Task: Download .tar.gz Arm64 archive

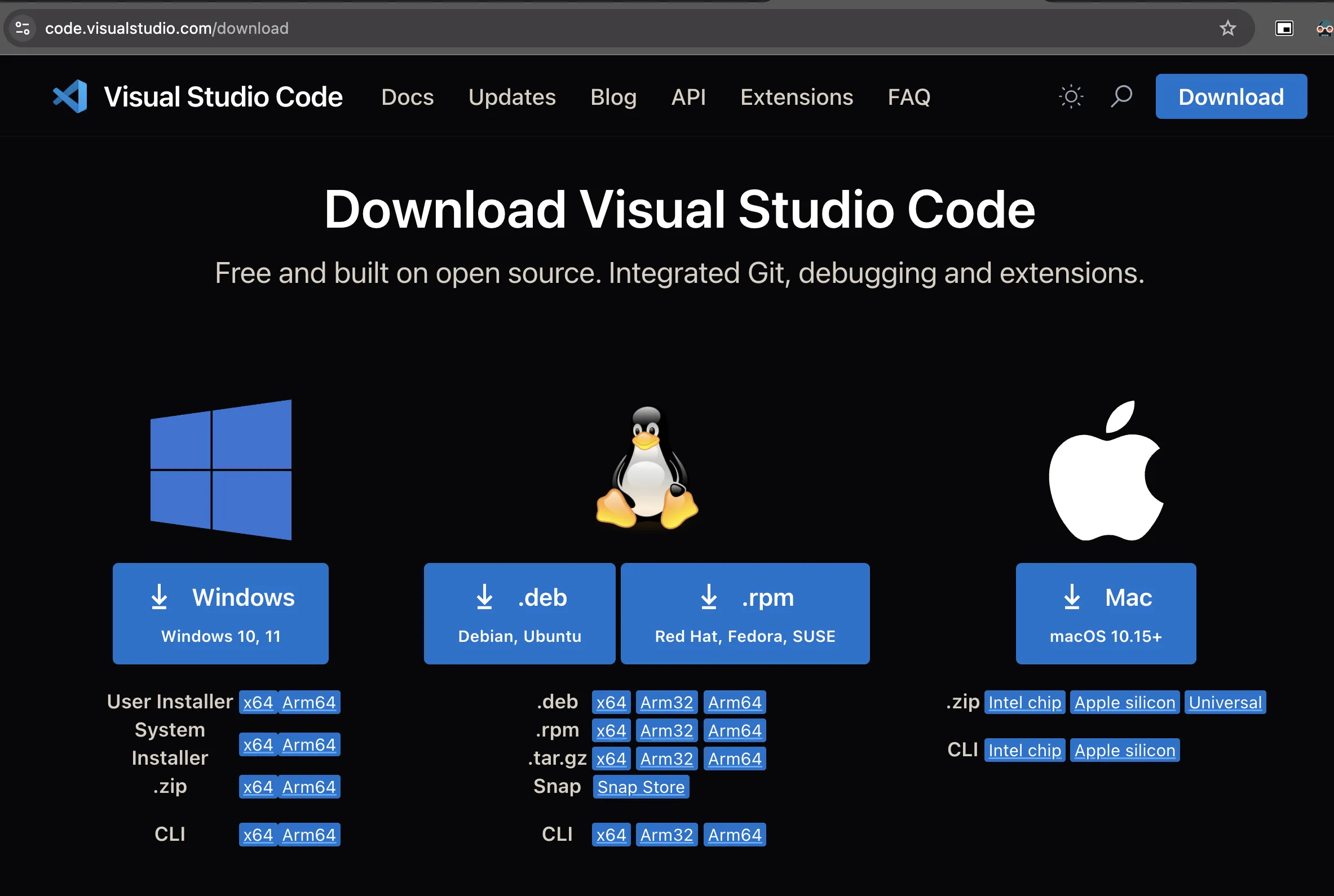Action: (x=735, y=759)
